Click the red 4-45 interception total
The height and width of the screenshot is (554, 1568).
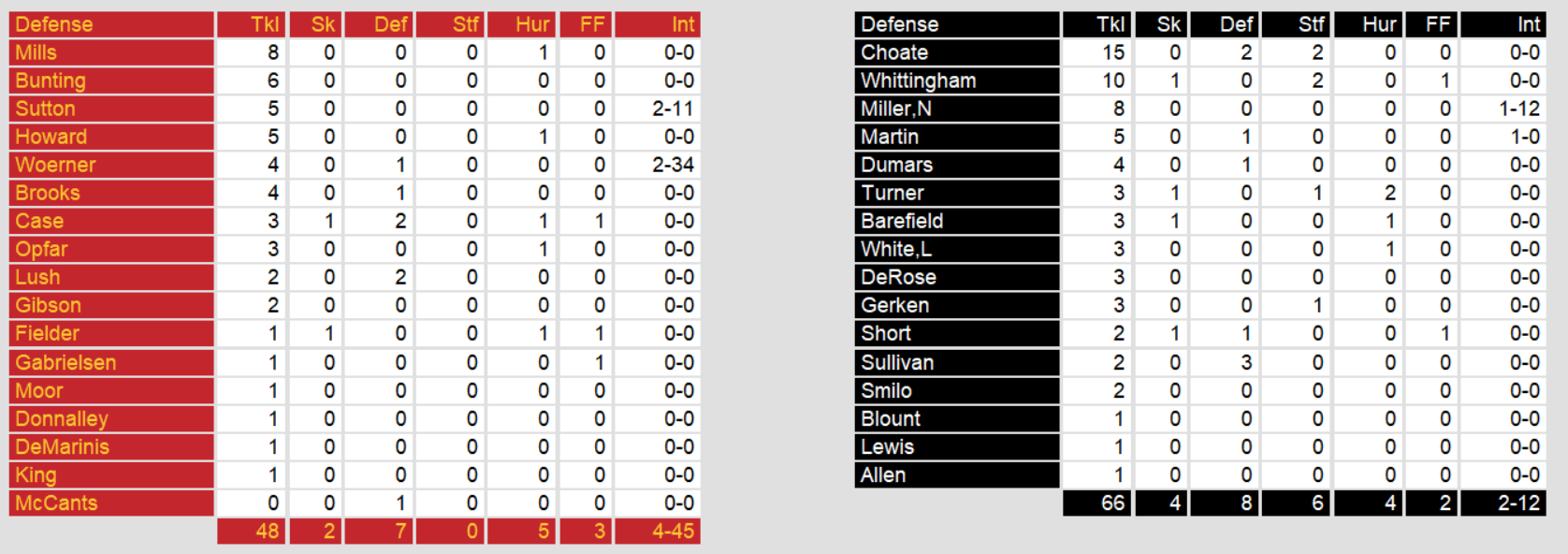658,532
